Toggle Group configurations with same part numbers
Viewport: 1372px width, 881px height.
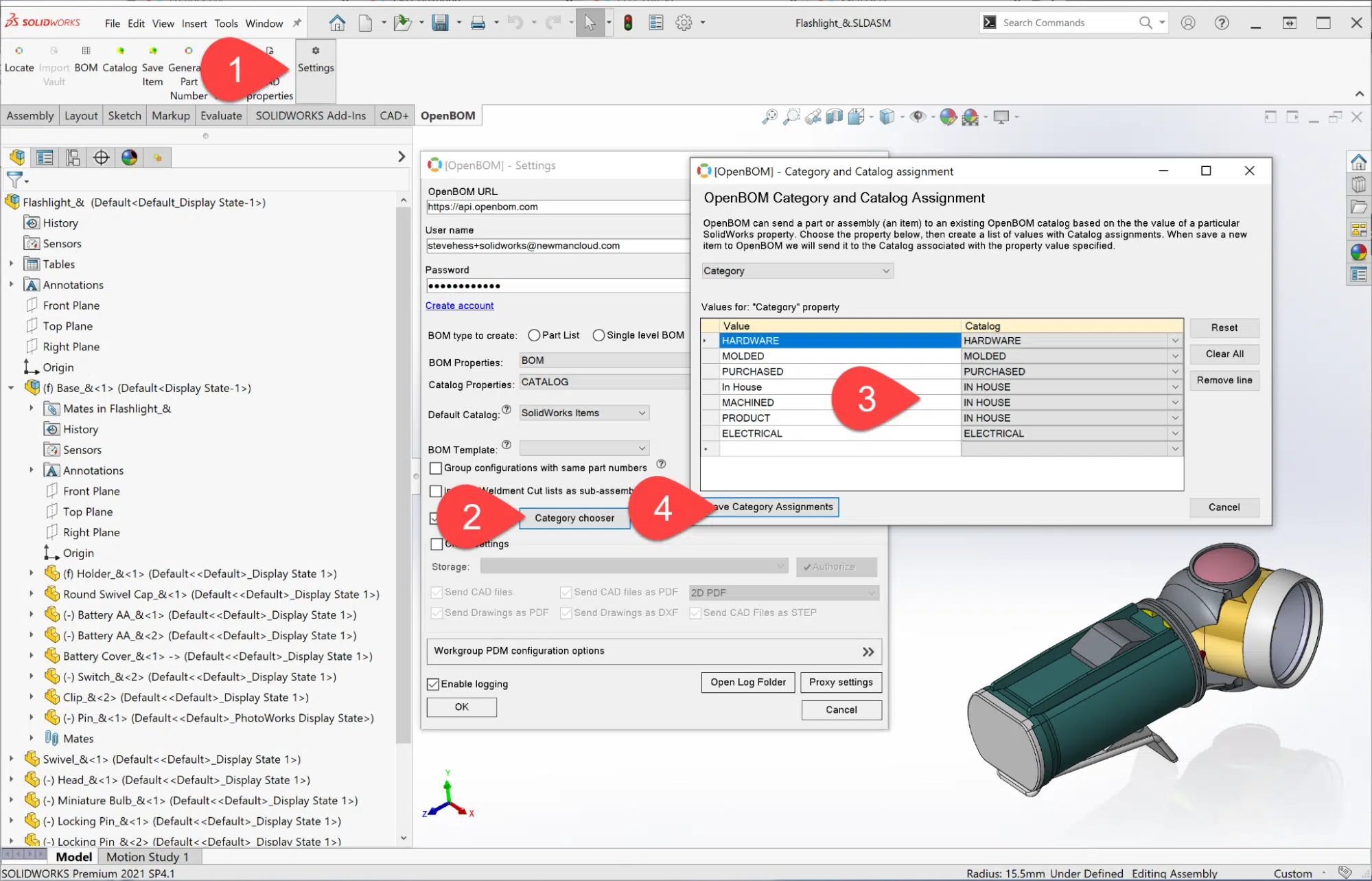click(x=435, y=468)
